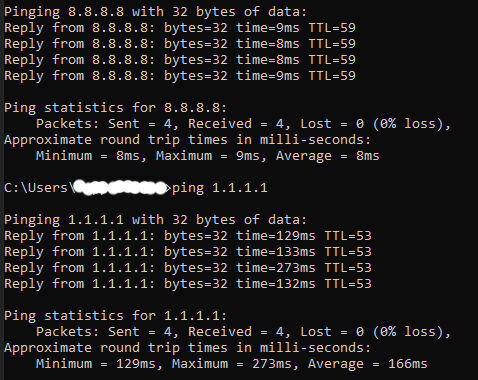Click 'Ping statistics for 8.8.8.8:' heading

[115, 108]
